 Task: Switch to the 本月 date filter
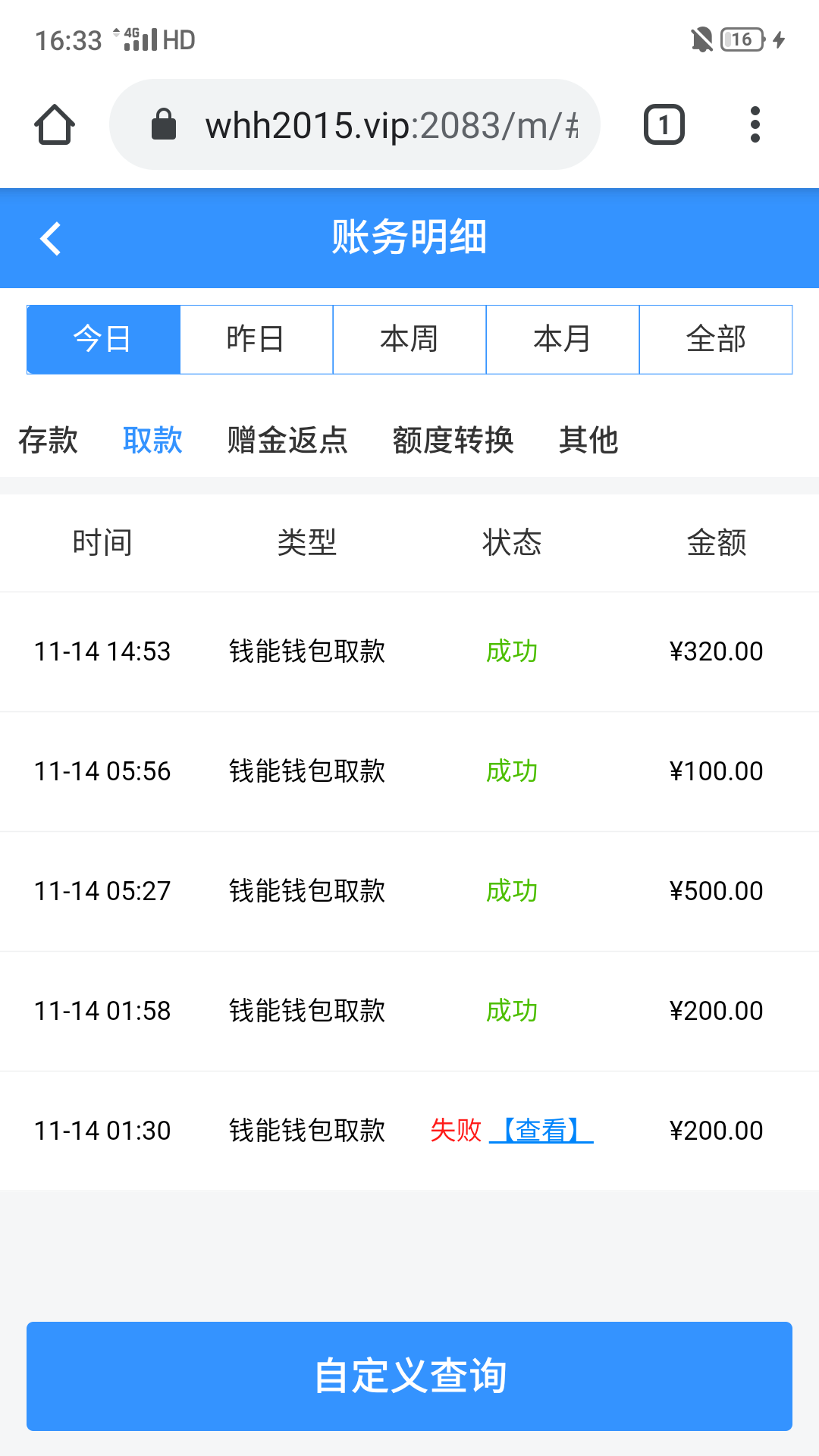coord(563,339)
